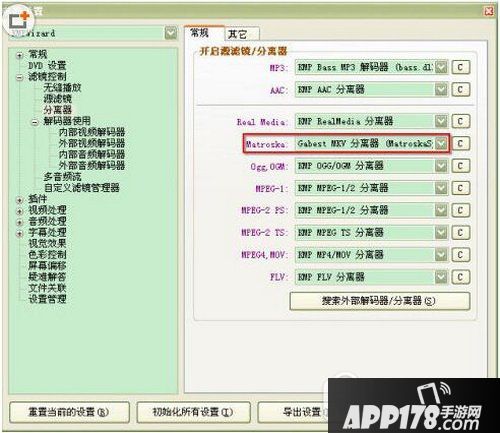Expand the 视频处理 tree node

click(x=20, y=211)
